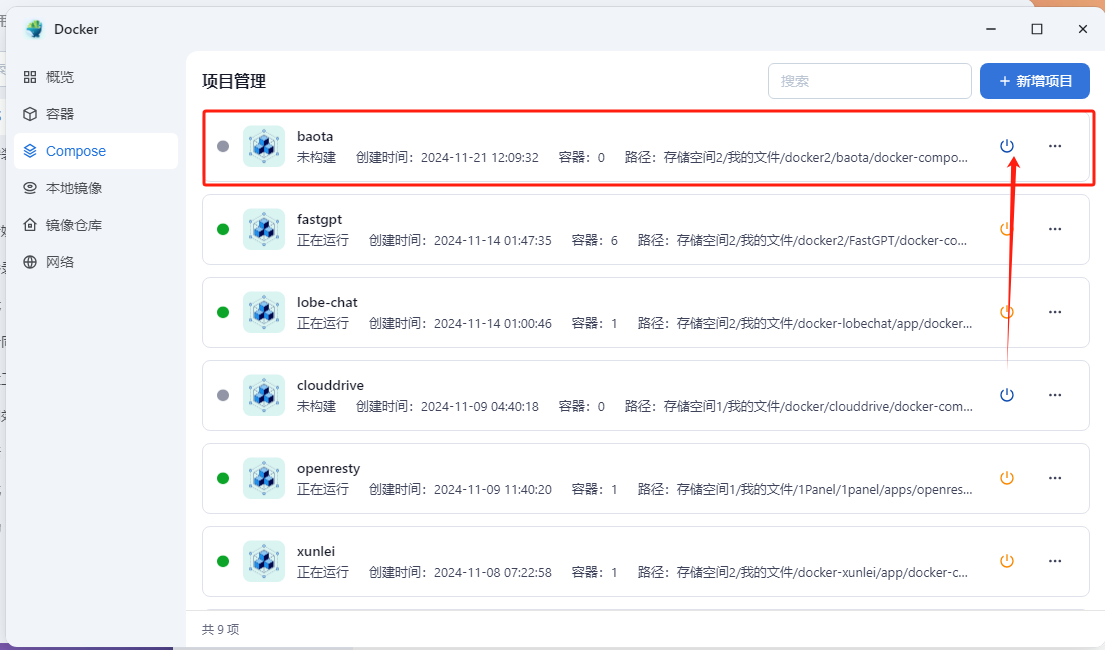Image resolution: width=1105 pixels, height=650 pixels.
Task: Open more options menu for xunlei
Action: tap(1054, 561)
